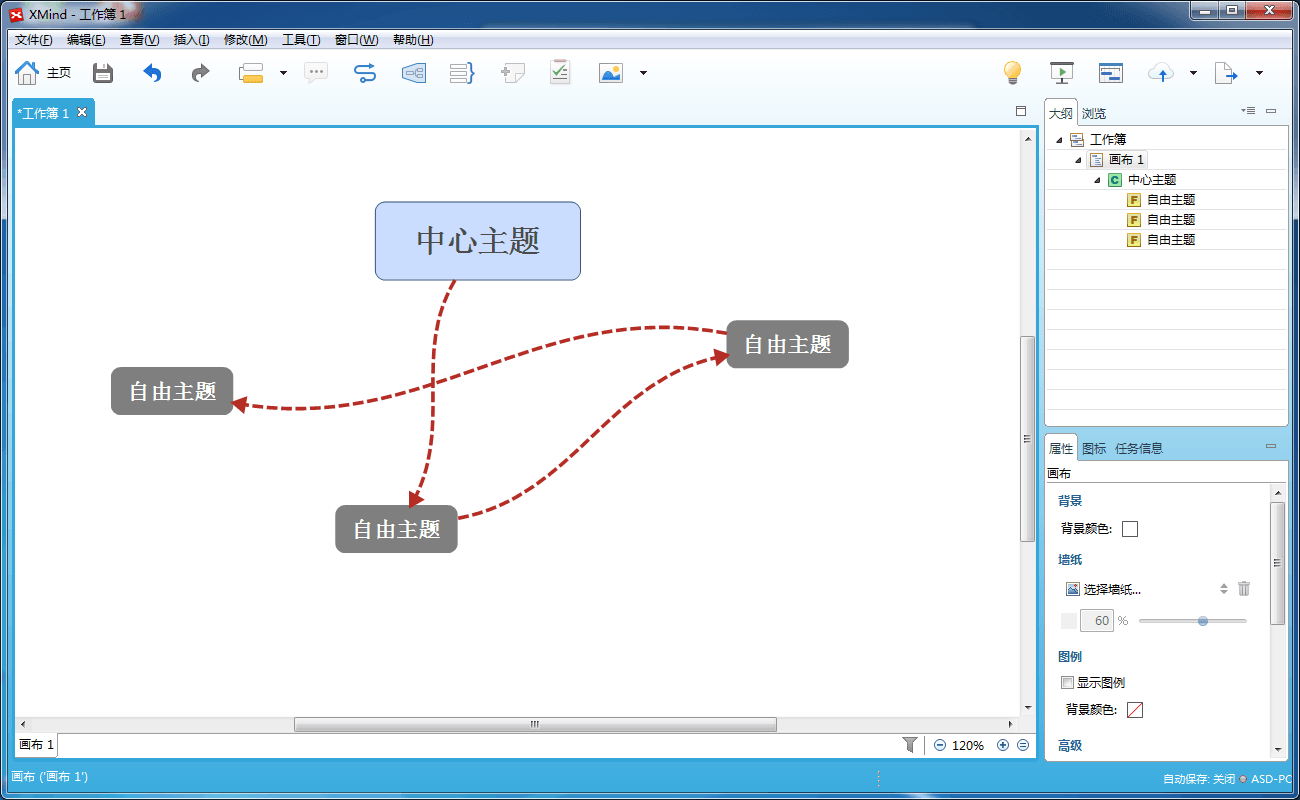This screenshot has height=800, width=1300.
Task: Upload to cloud with the share icon
Action: click(1161, 73)
